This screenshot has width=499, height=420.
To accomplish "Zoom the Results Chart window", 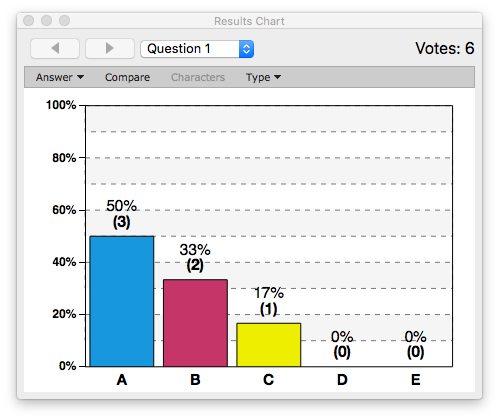I will [x=65, y=21].
